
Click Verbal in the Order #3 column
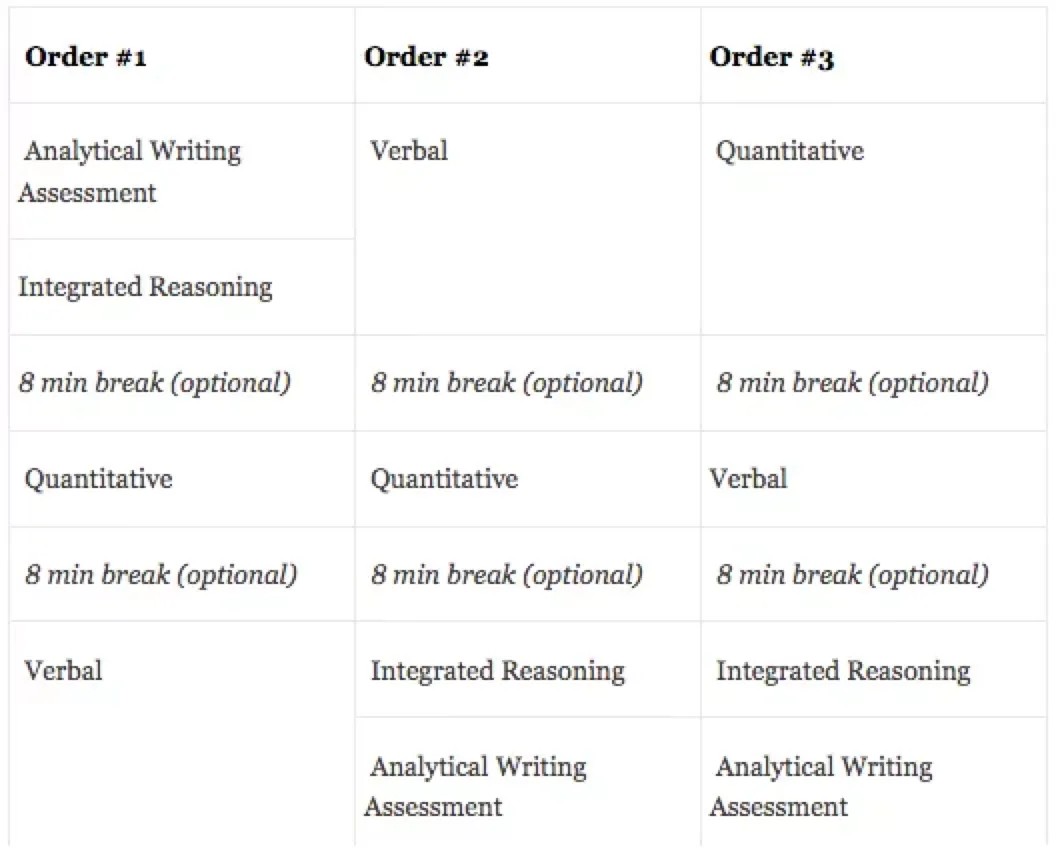coord(748,479)
